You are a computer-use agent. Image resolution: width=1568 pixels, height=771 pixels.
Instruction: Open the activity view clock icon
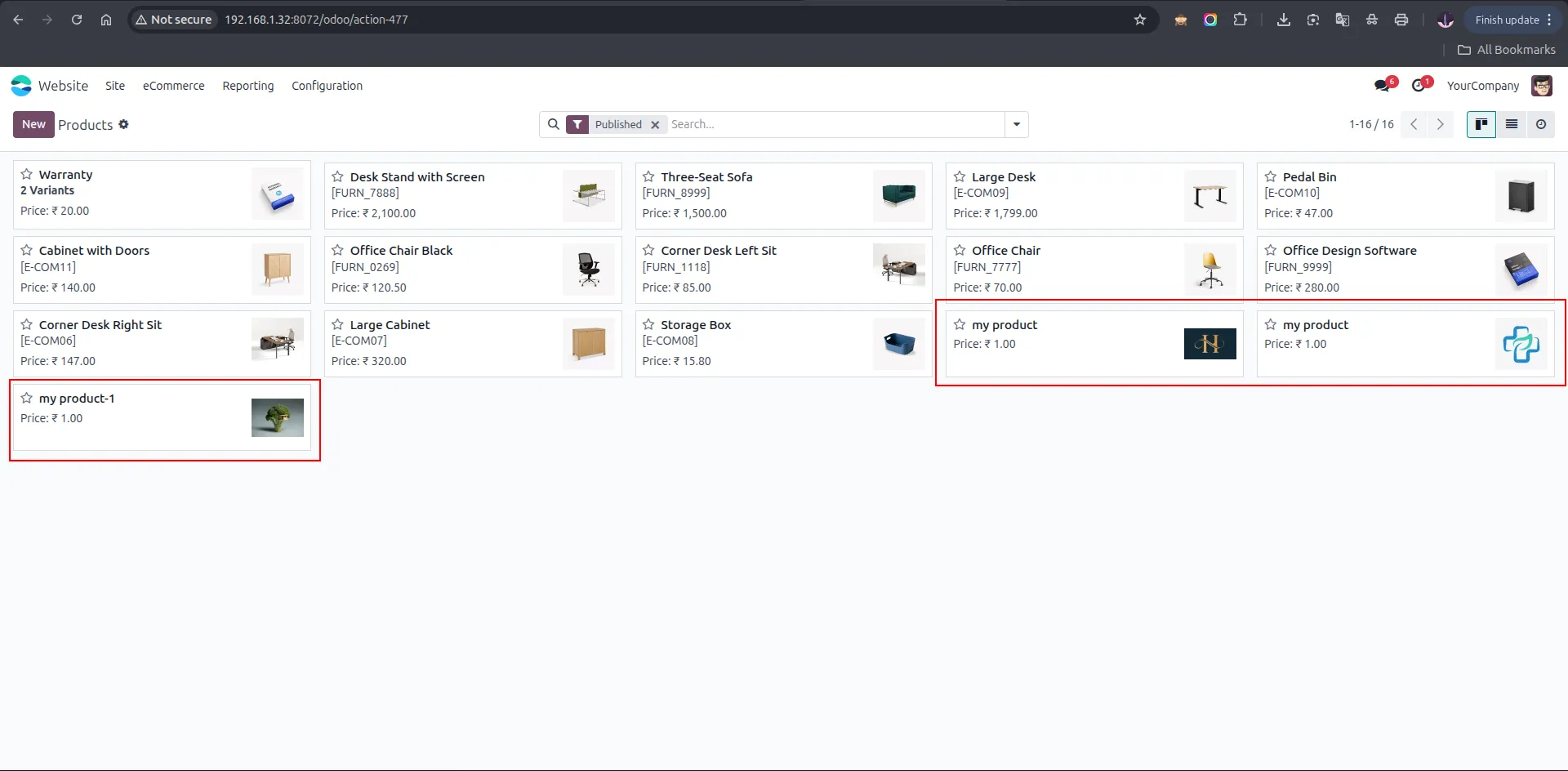[x=1541, y=124]
